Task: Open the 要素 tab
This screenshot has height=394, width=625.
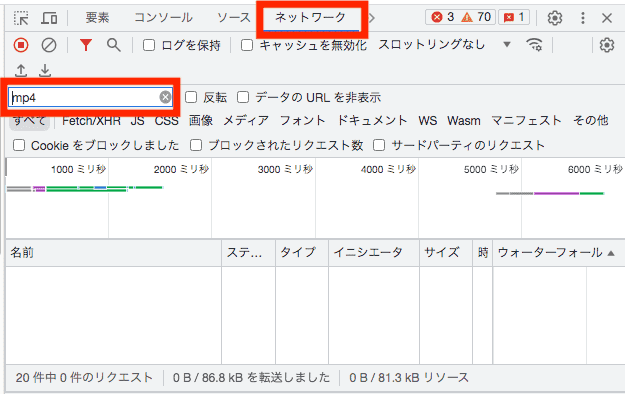Action: tap(97, 18)
